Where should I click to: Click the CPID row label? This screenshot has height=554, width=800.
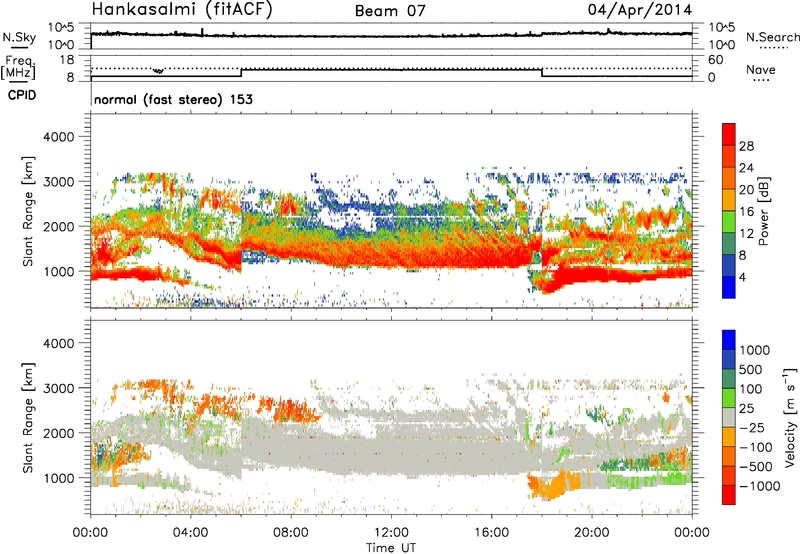coord(22,95)
